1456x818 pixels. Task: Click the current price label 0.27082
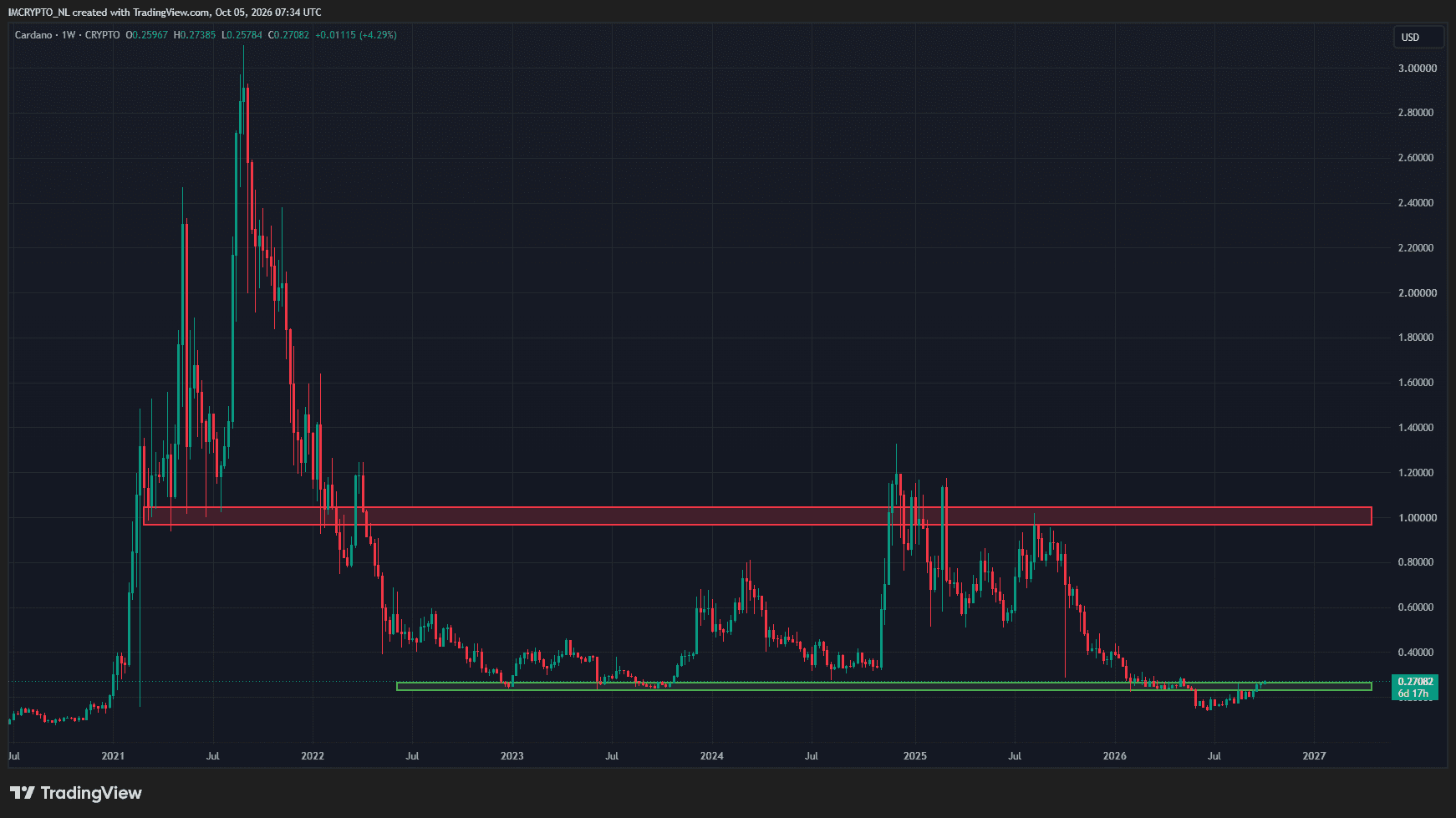[x=1415, y=682]
